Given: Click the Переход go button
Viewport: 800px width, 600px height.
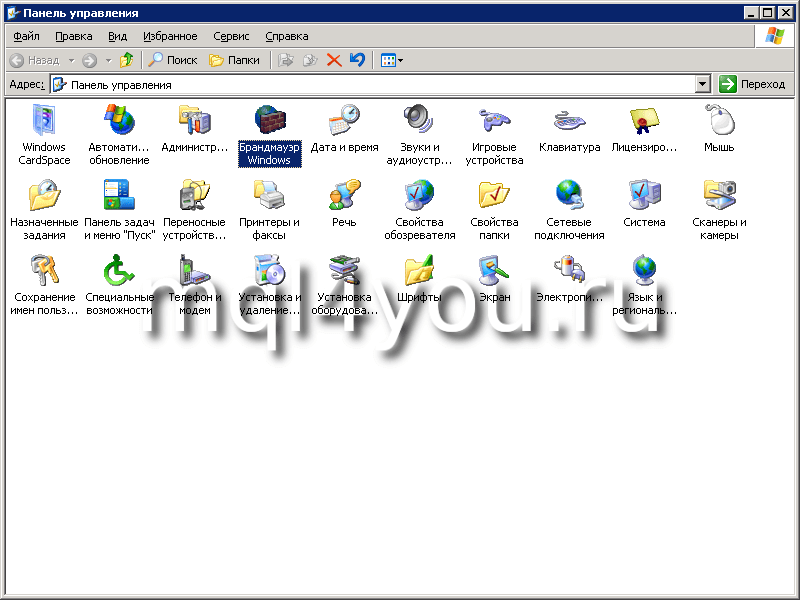Looking at the screenshot, I should [752, 85].
